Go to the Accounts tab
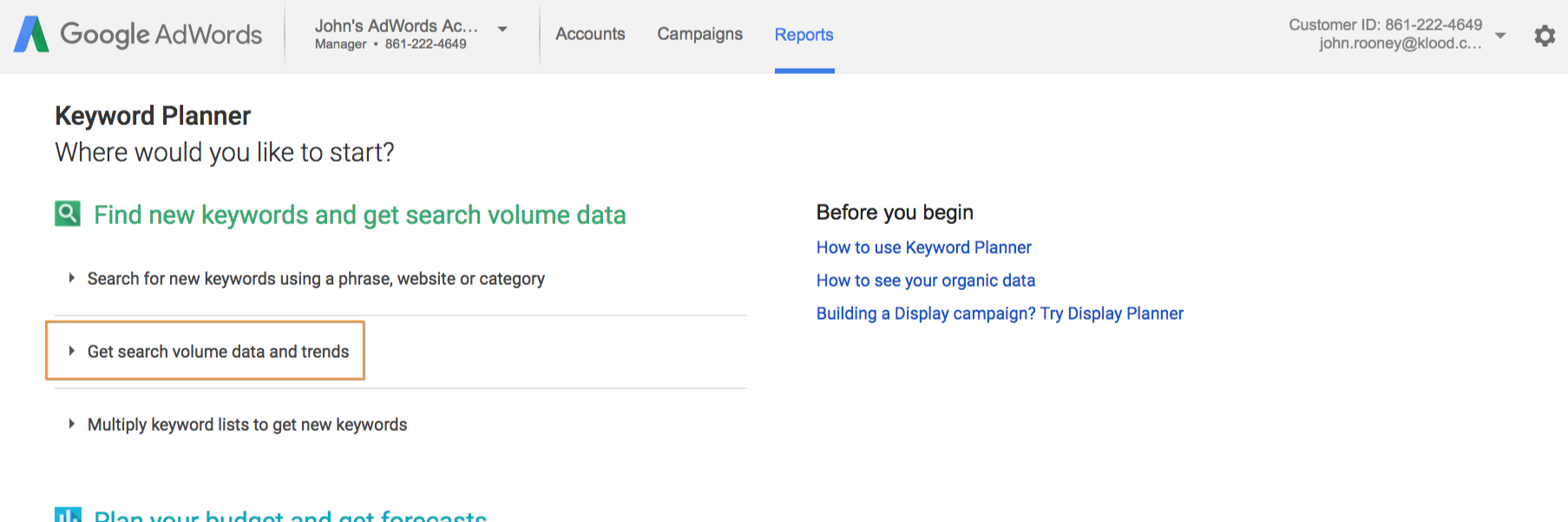This screenshot has width=1568, height=522. [x=590, y=34]
